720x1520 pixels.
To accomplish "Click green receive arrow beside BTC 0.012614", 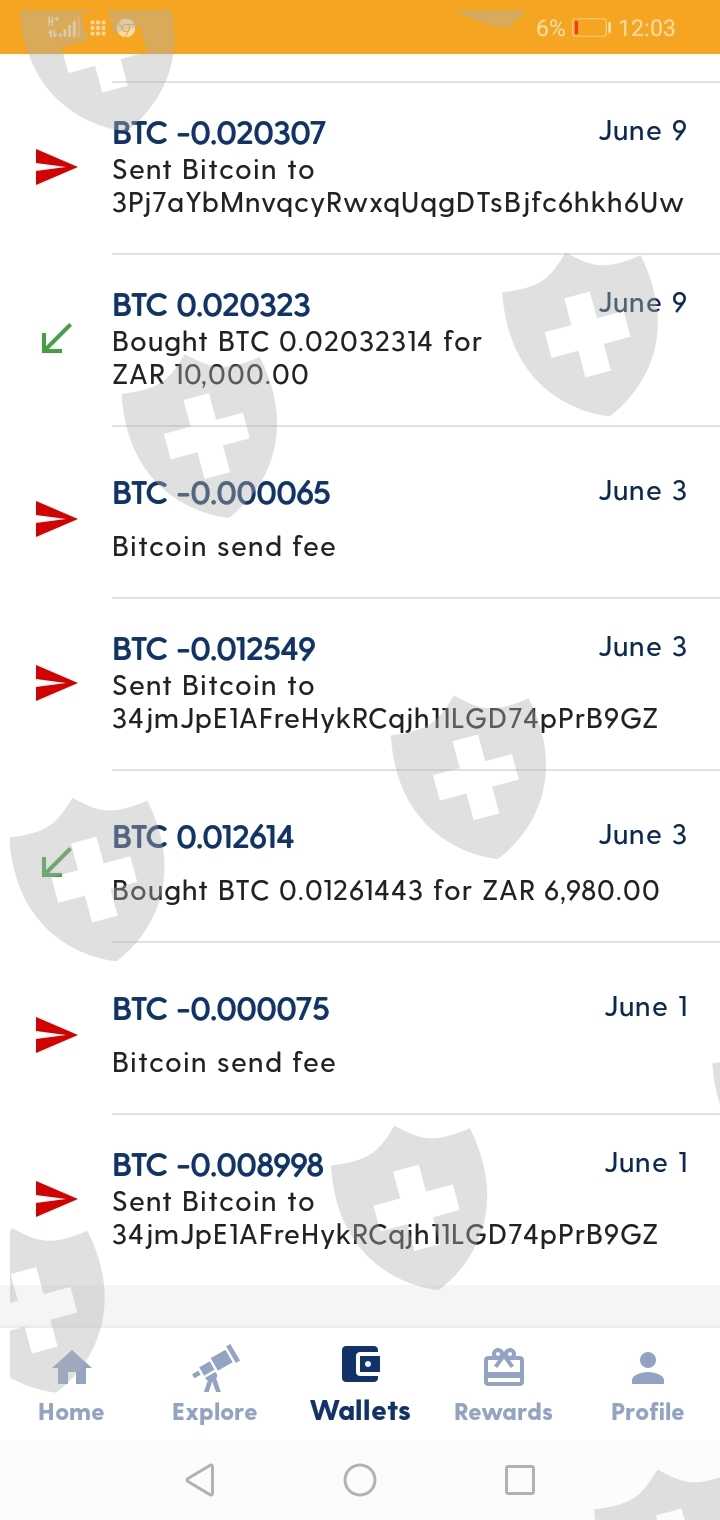I will point(56,862).
